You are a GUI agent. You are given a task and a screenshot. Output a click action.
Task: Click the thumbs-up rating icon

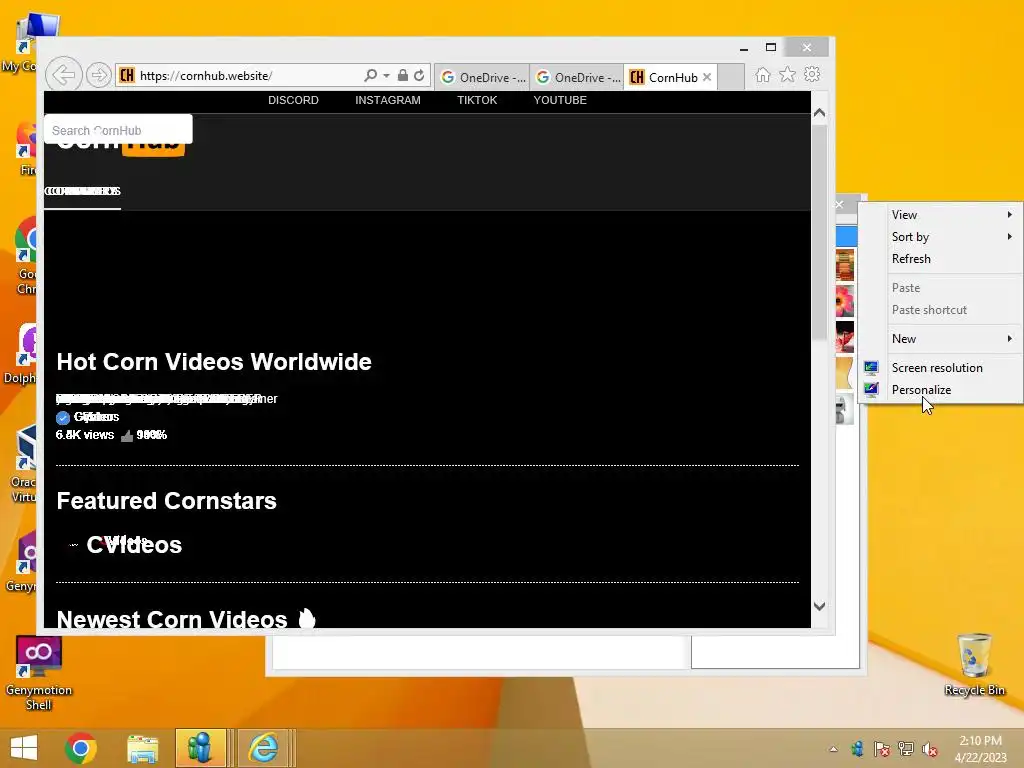(x=127, y=436)
